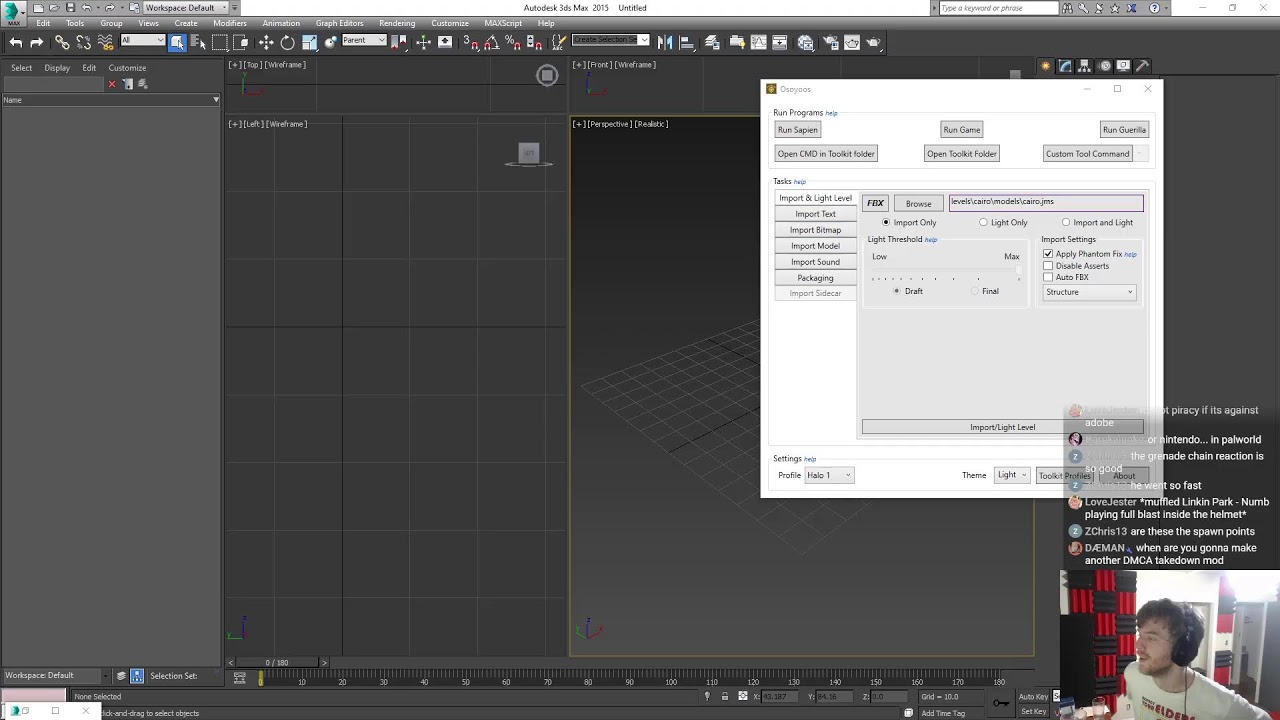Activate the Select and Move tool
This screenshot has height=720, width=1280.
click(x=266, y=42)
